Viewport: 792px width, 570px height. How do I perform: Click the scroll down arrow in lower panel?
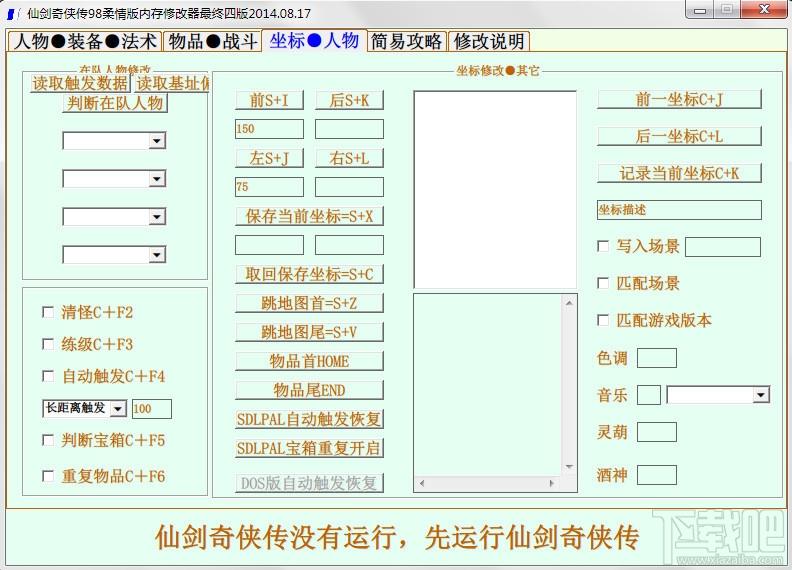[x=569, y=467]
